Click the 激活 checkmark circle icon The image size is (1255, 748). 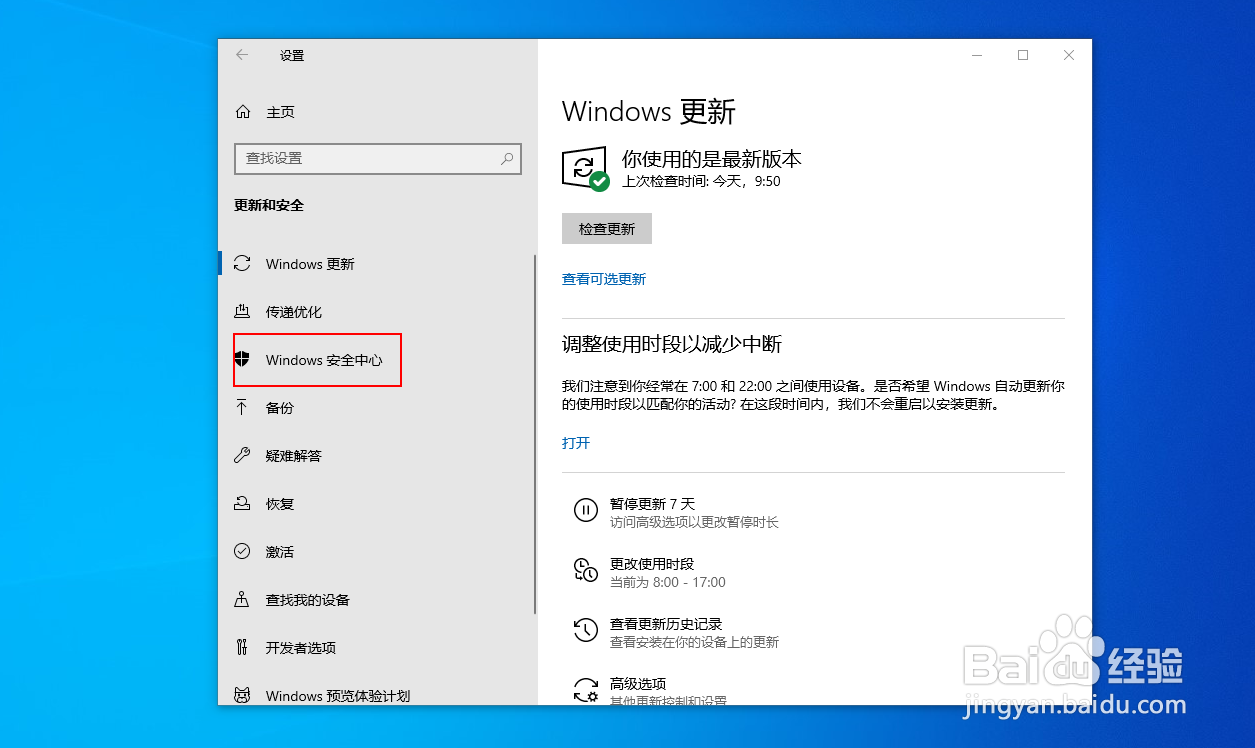(x=242, y=551)
